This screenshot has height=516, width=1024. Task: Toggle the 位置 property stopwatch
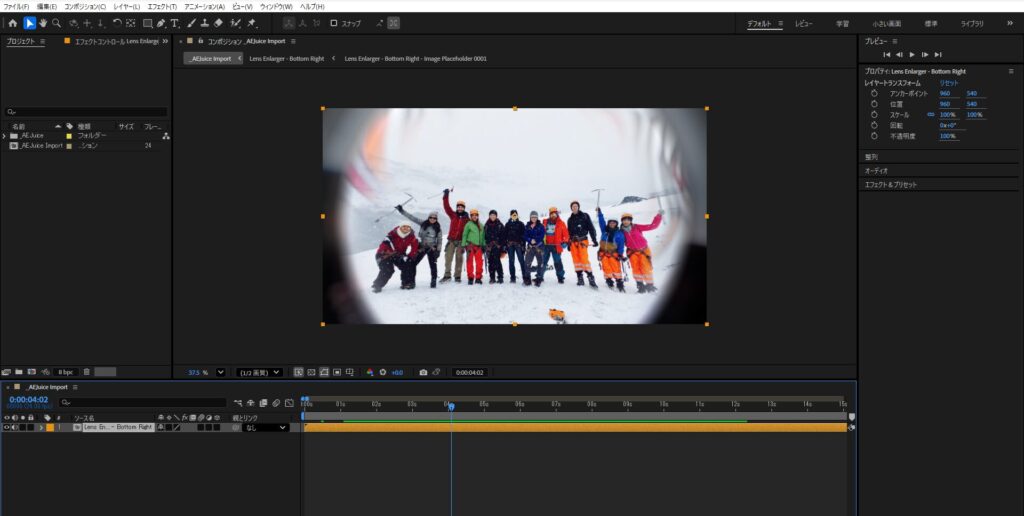[873, 104]
